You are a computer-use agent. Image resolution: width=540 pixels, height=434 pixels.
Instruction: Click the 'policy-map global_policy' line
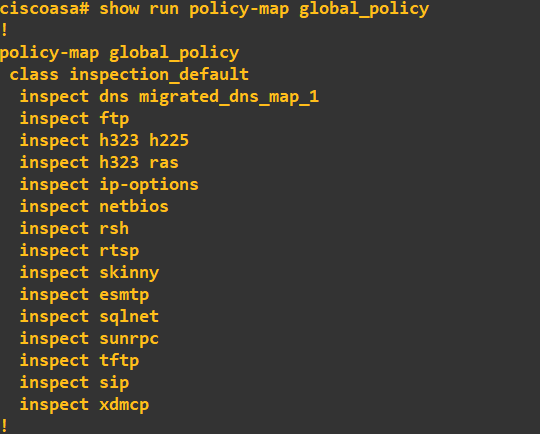(x=119, y=53)
